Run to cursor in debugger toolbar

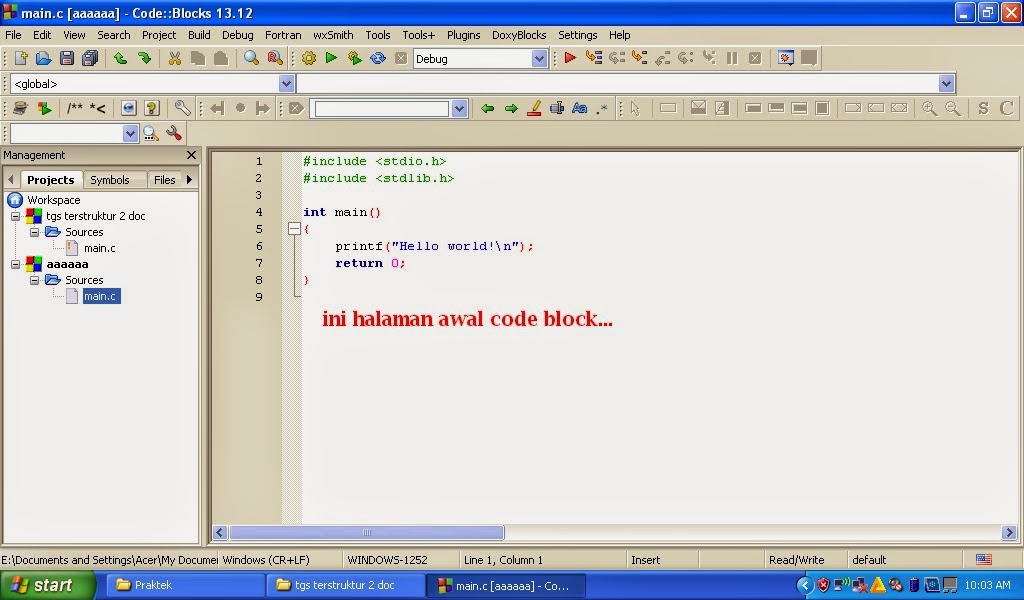[x=594, y=59]
